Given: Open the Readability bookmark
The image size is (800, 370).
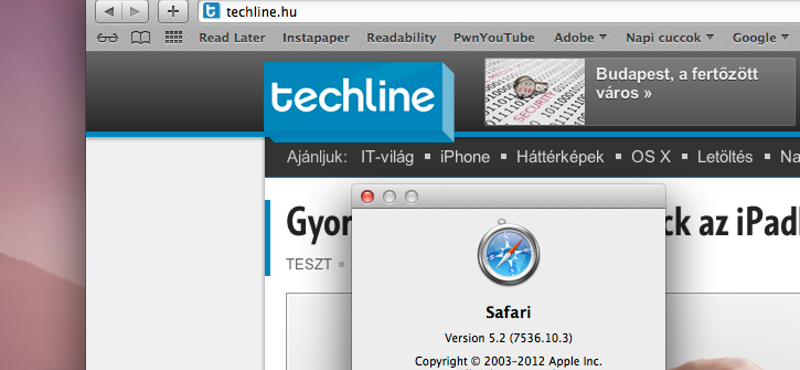Looking at the screenshot, I should [x=402, y=38].
